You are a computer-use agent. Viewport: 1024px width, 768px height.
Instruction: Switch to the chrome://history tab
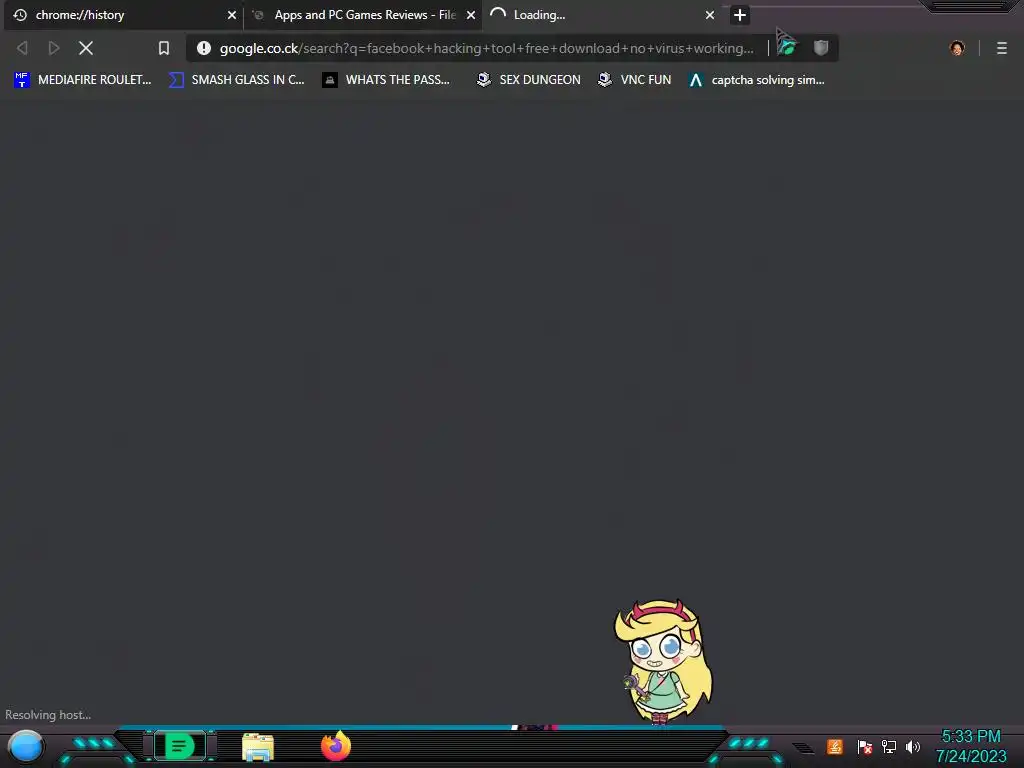tap(121, 15)
